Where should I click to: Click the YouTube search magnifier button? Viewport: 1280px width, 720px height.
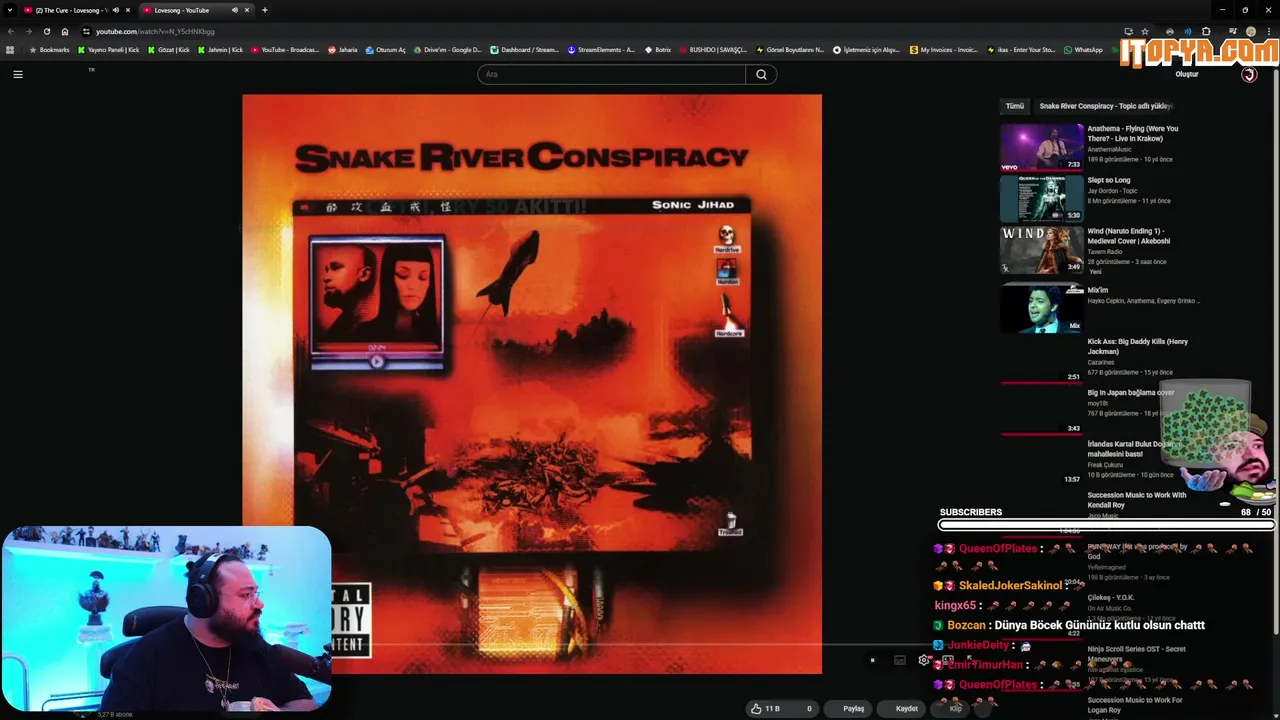click(x=761, y=74)
